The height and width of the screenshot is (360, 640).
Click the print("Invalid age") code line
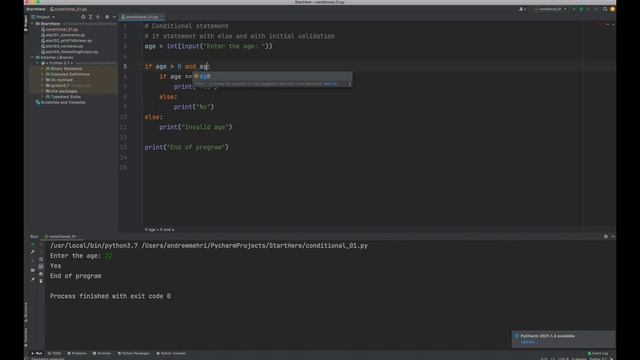[196, 127]
